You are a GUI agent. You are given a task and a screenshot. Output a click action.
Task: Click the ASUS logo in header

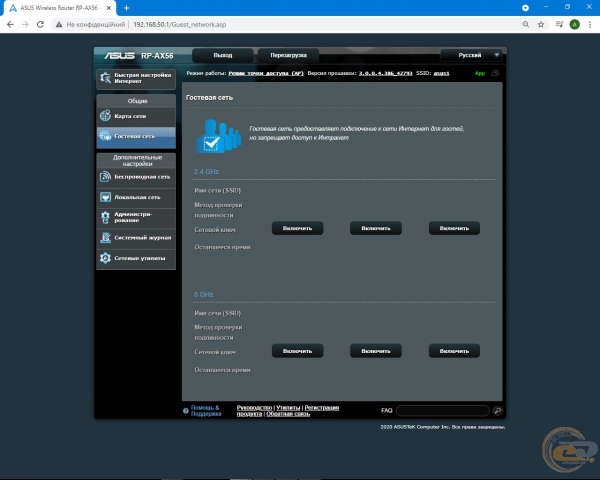[119, 56]
